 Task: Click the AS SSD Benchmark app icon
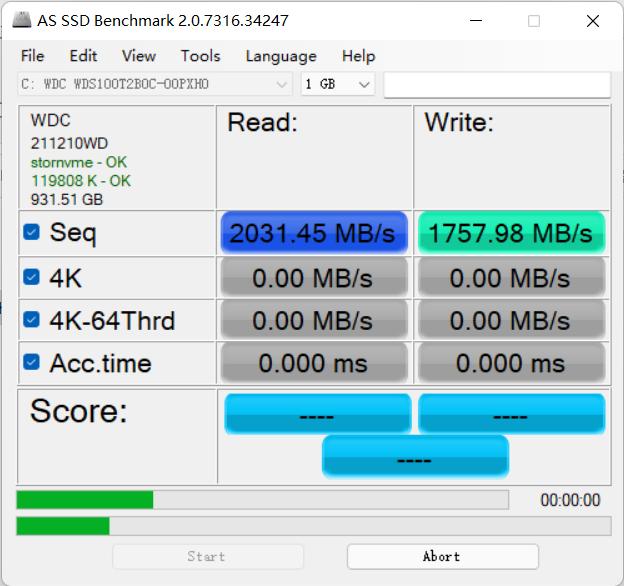[x=21, y=20]
